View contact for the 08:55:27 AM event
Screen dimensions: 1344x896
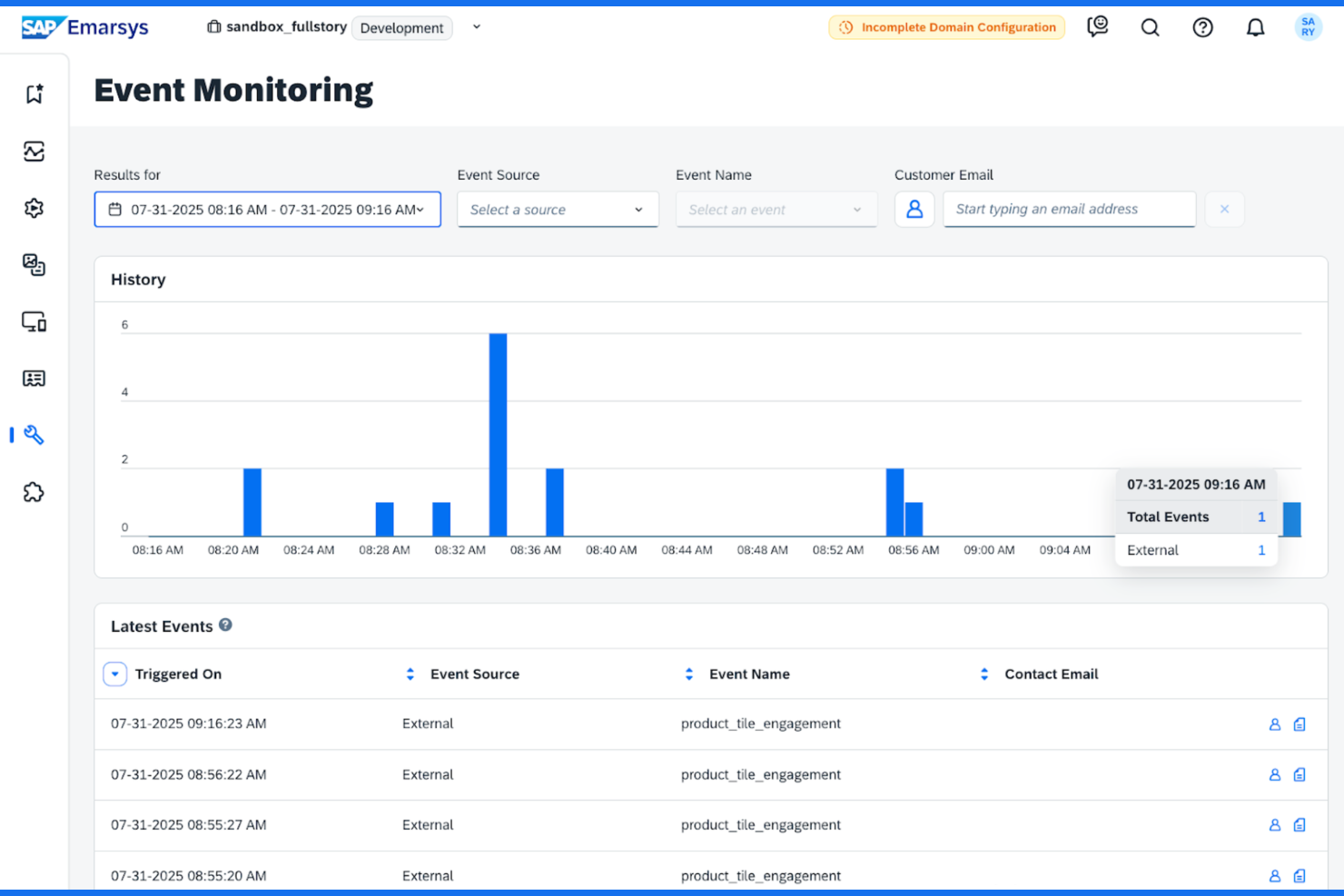[x=1275, y=825]
